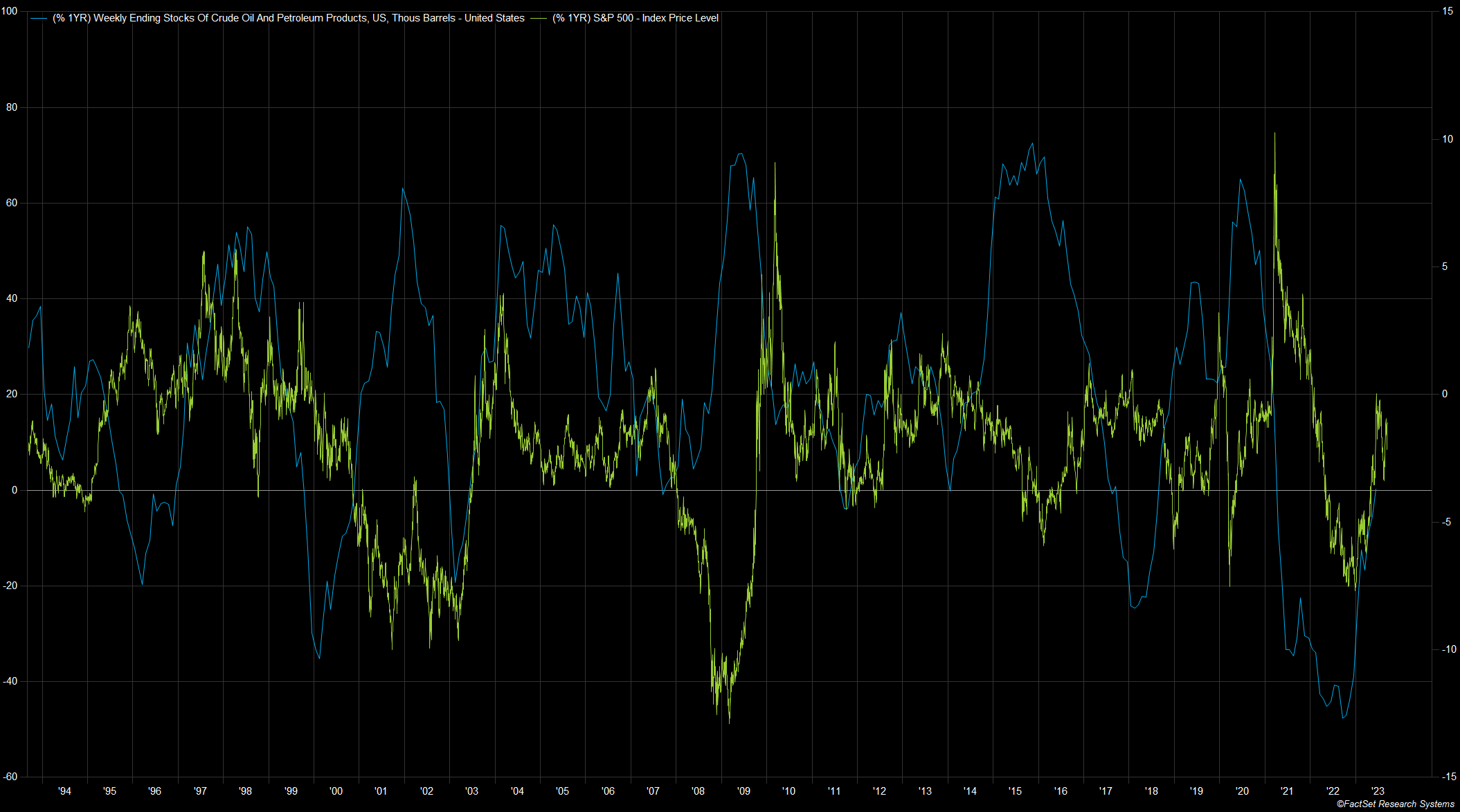The image size is (1460, 812).
Task: Click the '20 year label on x-axis
Action: coord(1241,791)
